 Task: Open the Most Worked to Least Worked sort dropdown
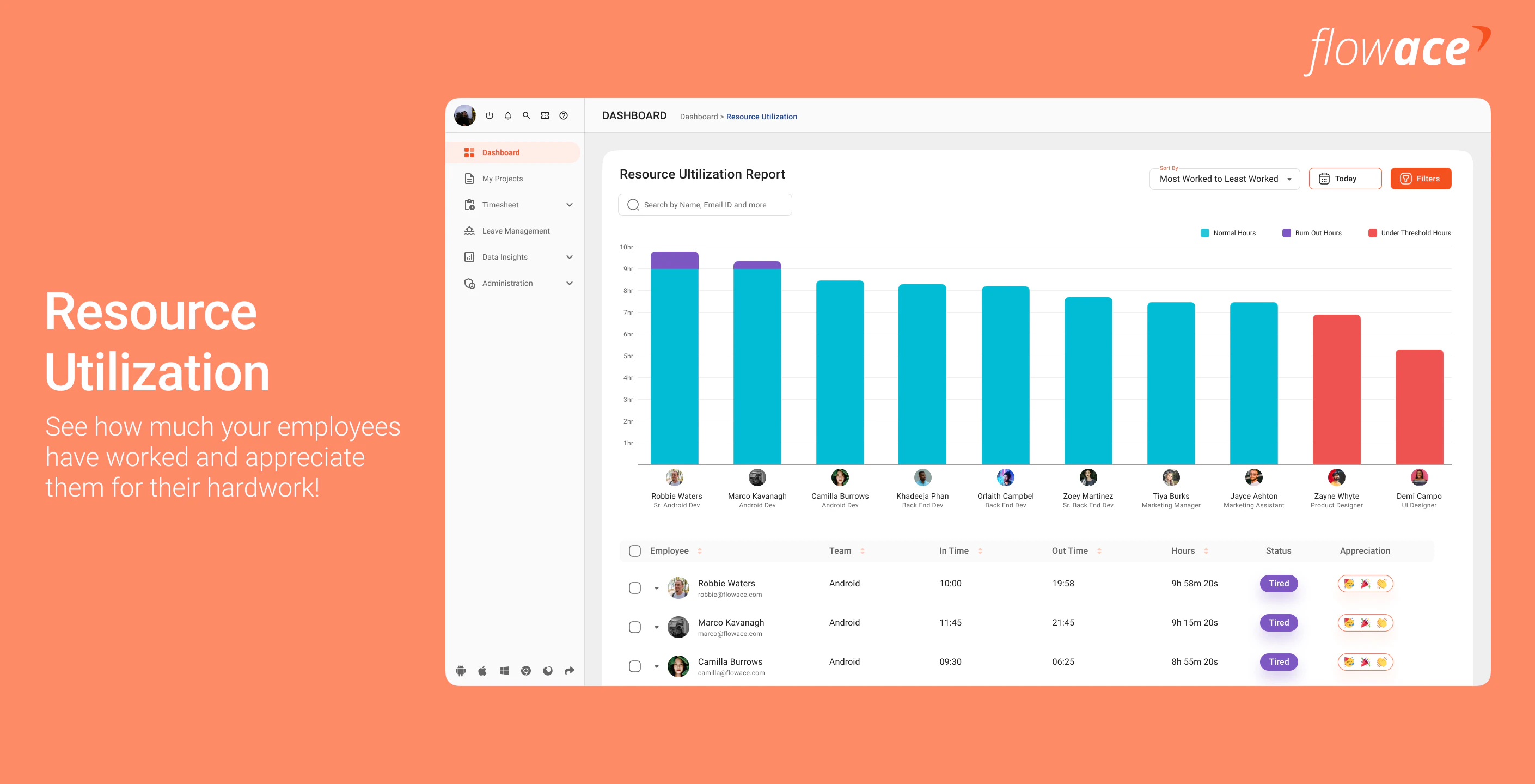click(x=1224, y=178)
